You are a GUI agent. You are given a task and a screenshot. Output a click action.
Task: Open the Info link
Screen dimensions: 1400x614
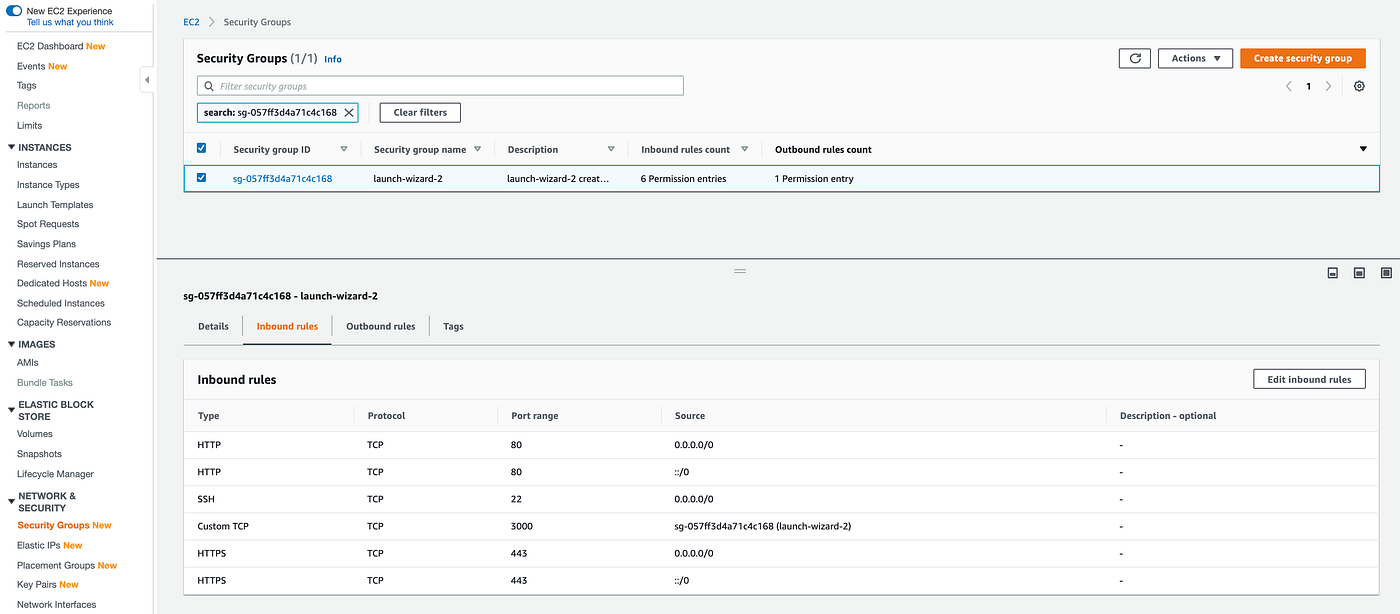click(x=333, y=59)
